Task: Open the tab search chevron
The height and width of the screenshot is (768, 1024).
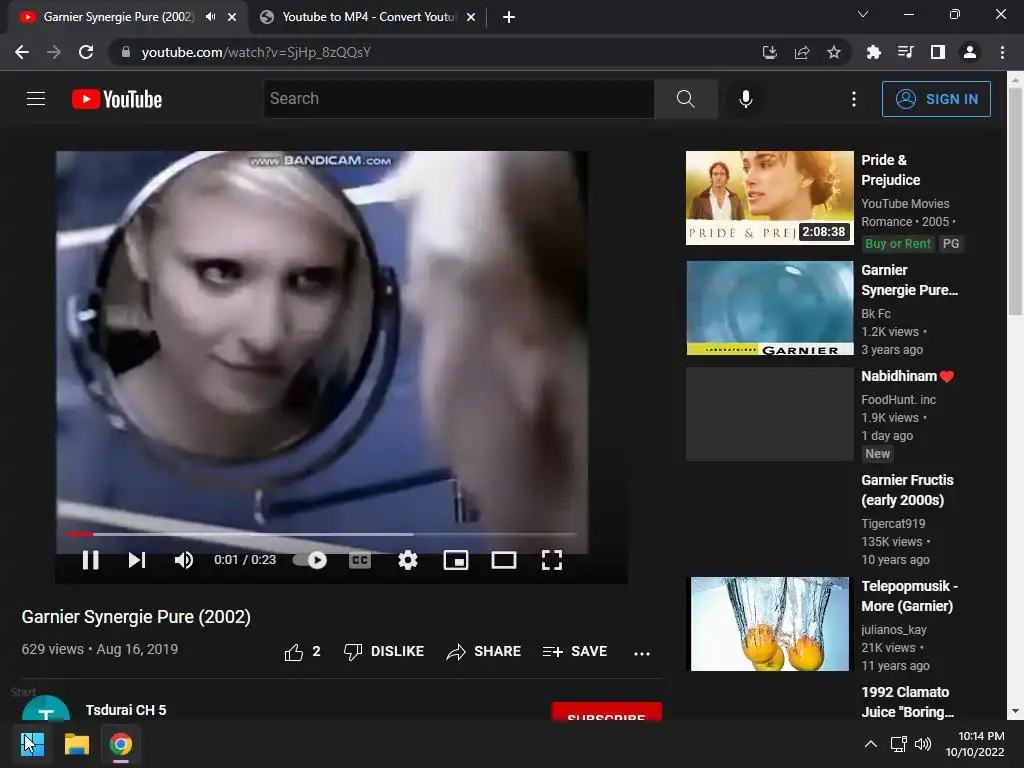Action: 863,14
